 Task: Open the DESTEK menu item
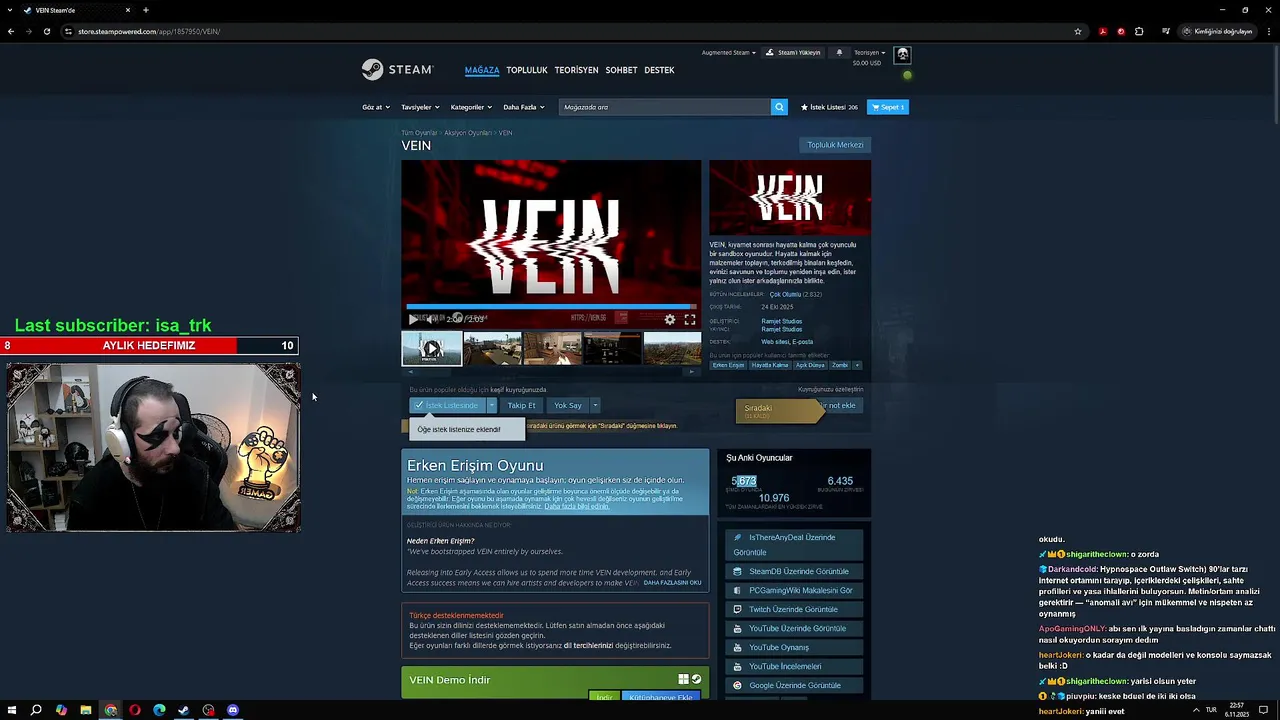coord(659,70)
